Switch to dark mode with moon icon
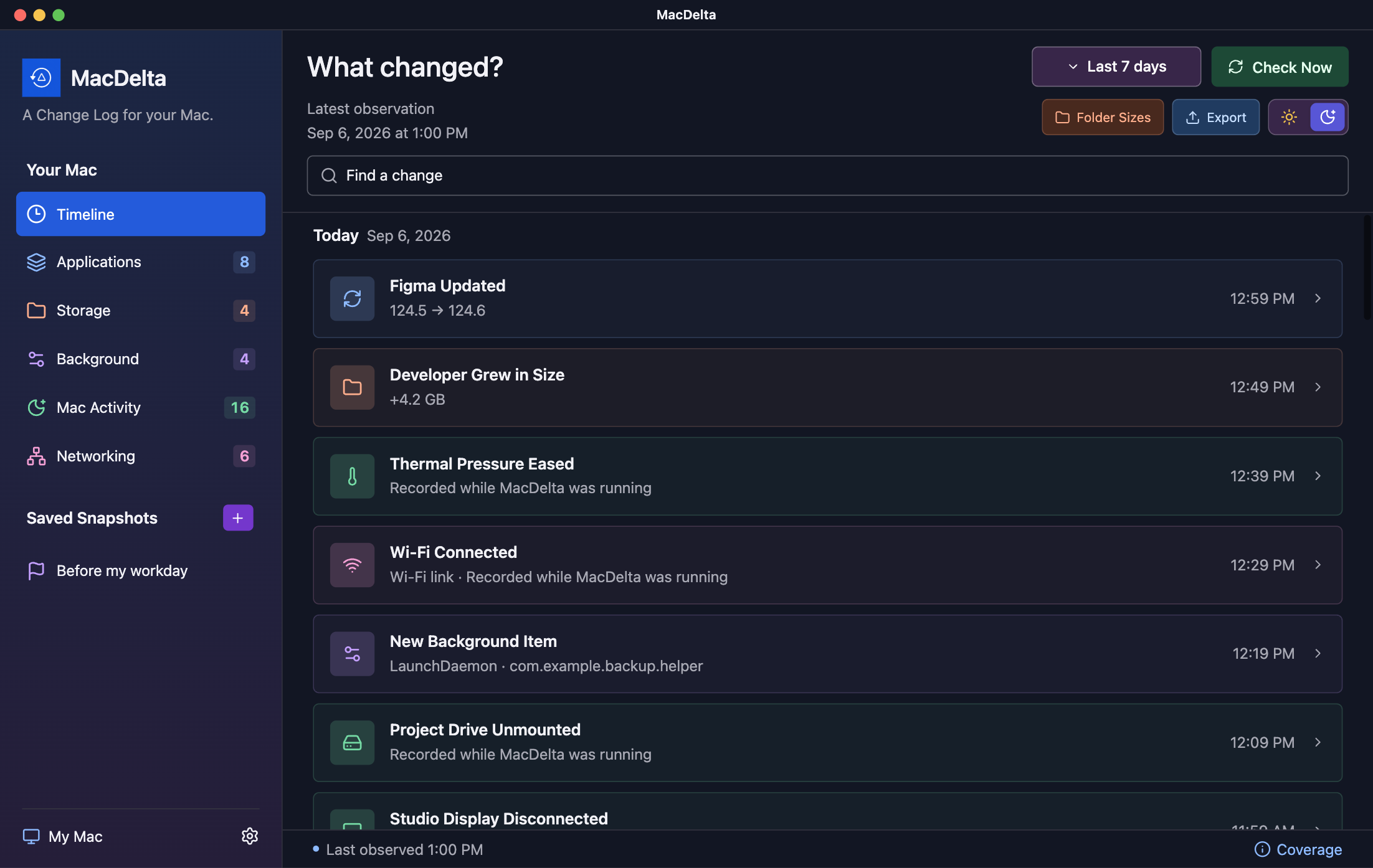 (x=1328, y=117)
